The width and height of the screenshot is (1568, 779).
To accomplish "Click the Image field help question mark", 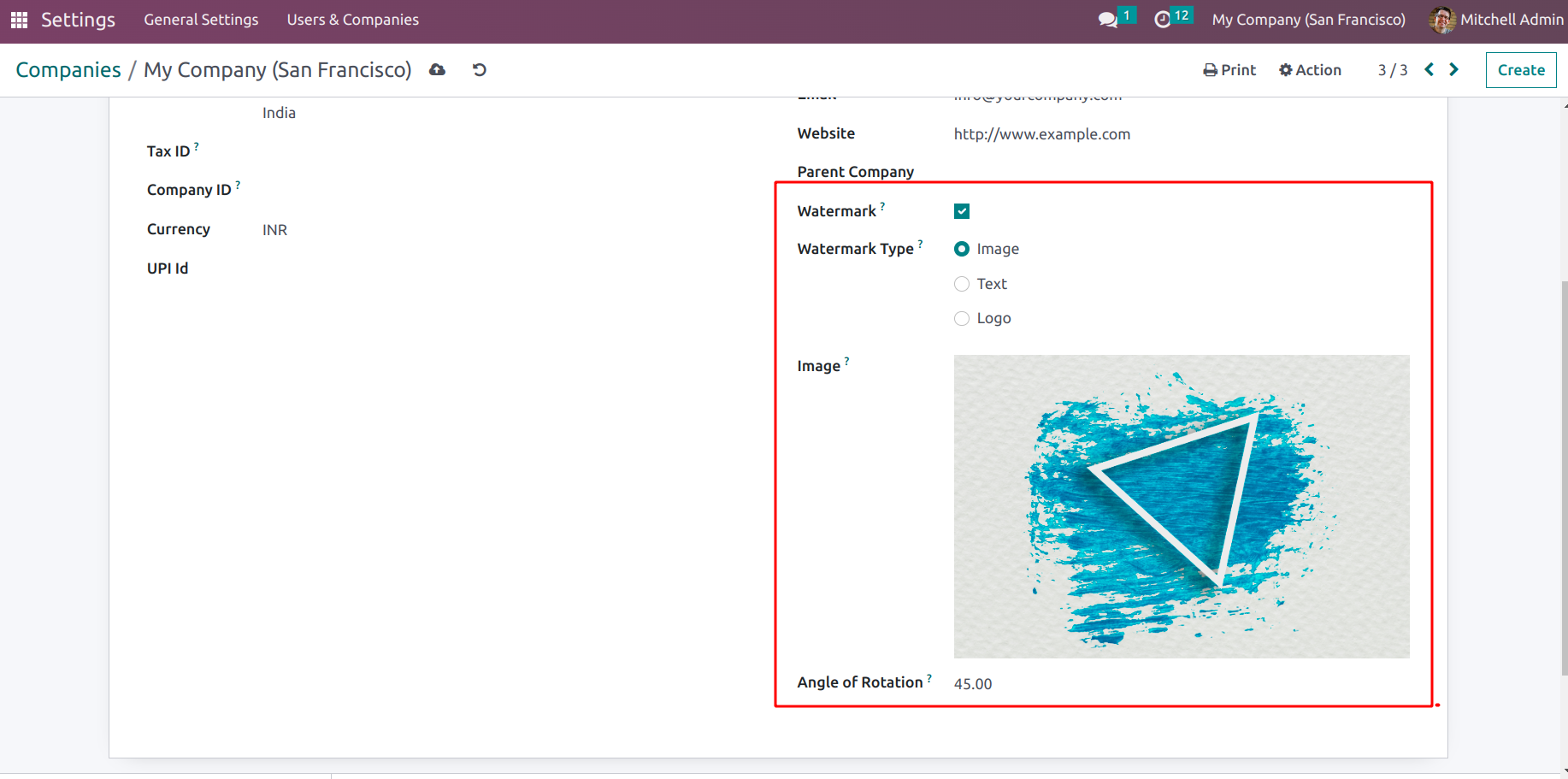I will [x=847, y=361].
